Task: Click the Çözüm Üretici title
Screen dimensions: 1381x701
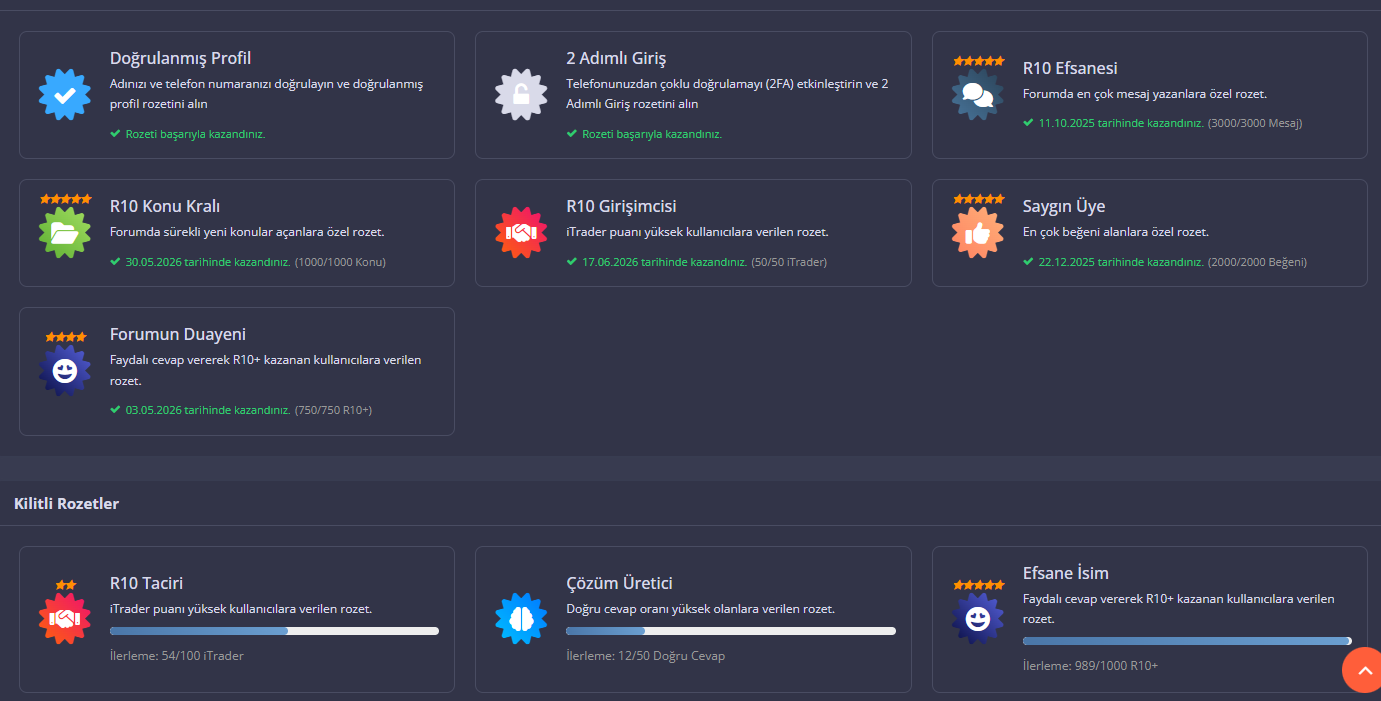Action: tap(619, 582)
